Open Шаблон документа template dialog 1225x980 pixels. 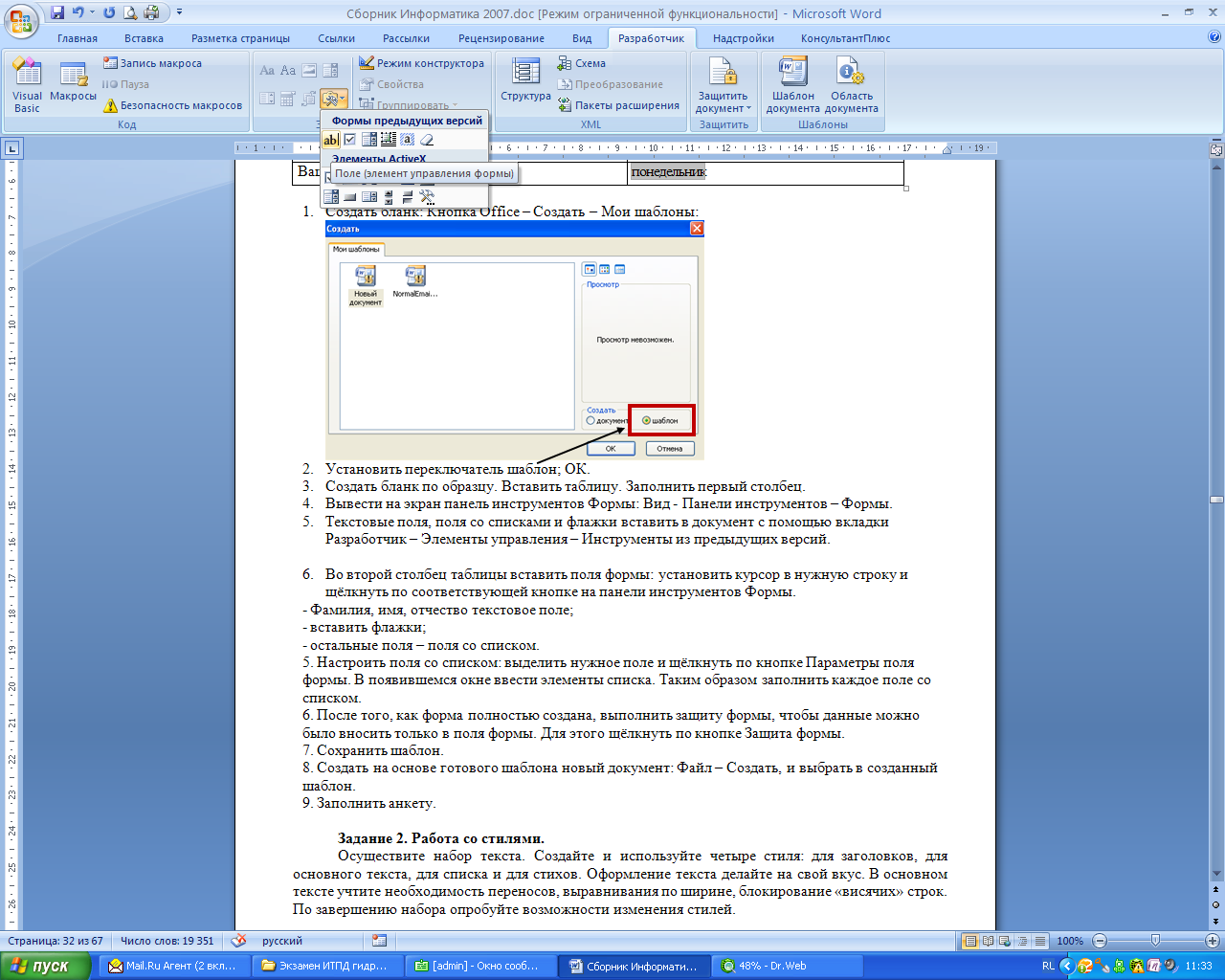click(792, 85)
